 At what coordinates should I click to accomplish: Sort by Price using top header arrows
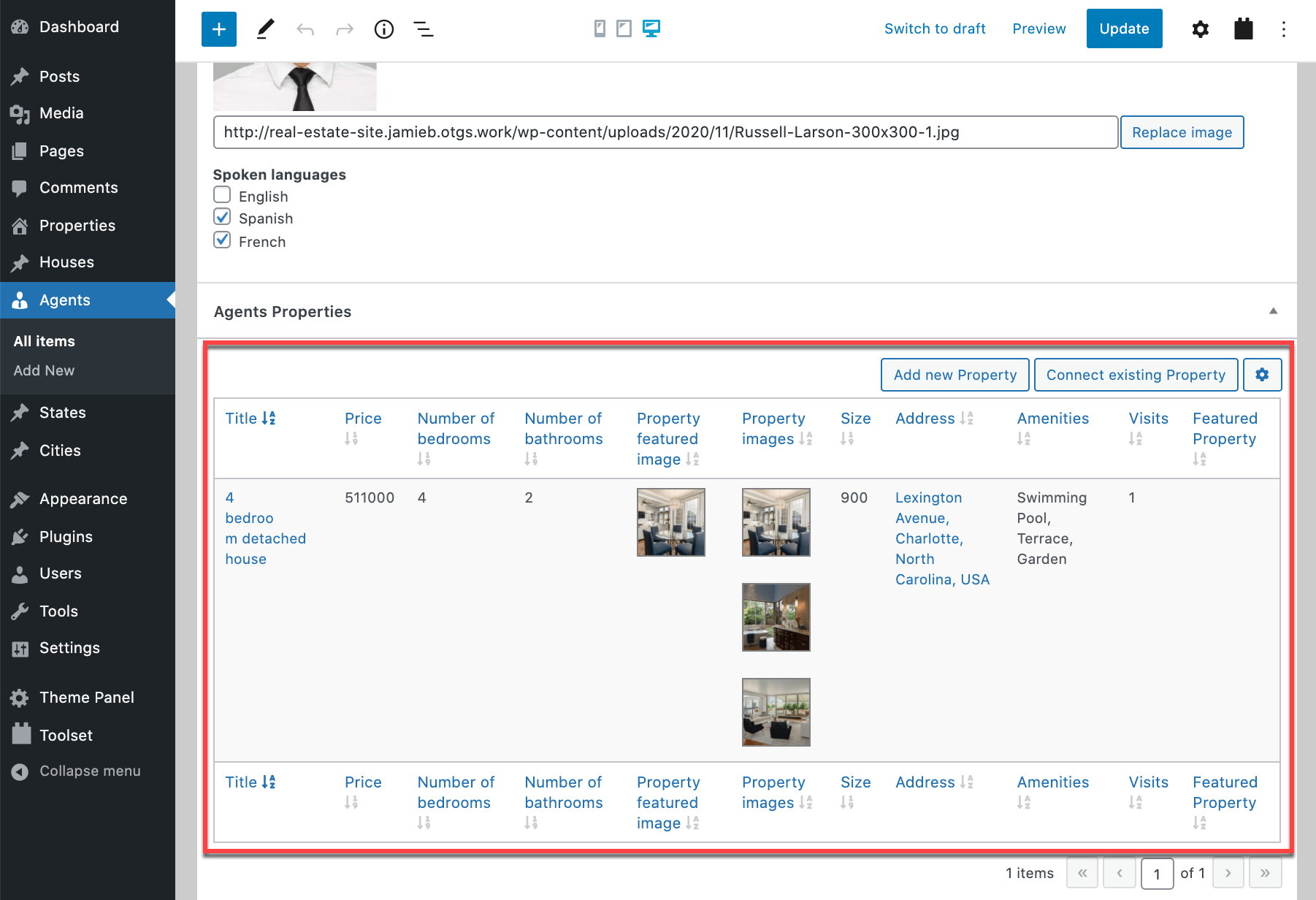click(351, 438)
